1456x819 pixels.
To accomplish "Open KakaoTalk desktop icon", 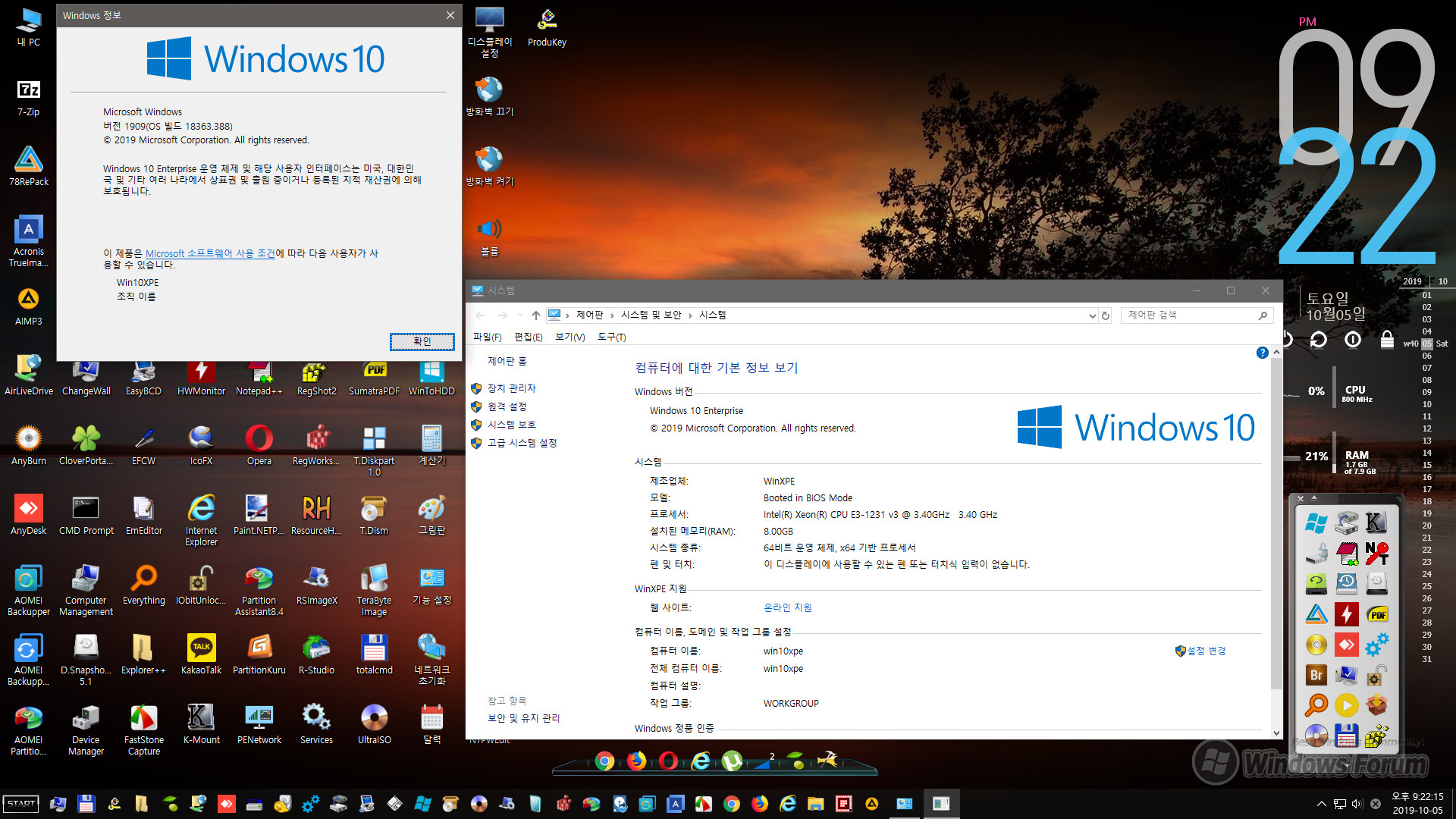I will pyautogui.click(x=201, y=654).
